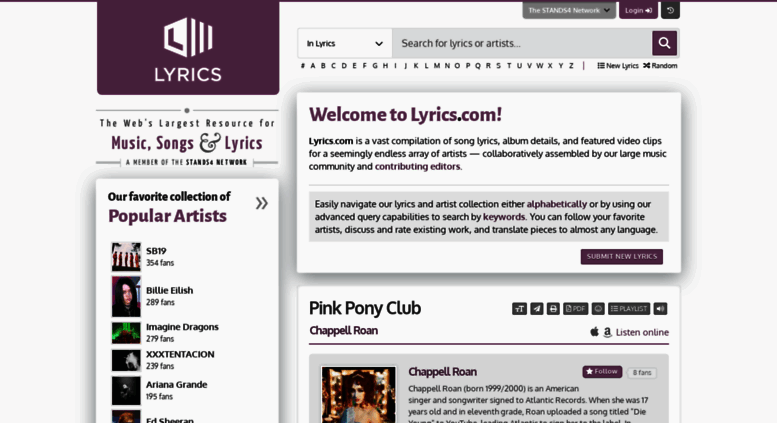Click the round icon next to PDF
777x423 pixels.
[x=598, y=309]
